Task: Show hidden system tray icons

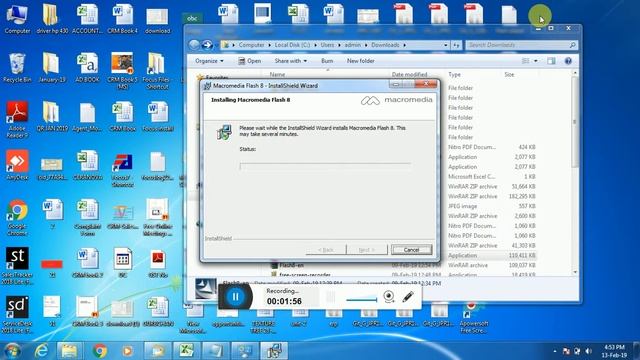Action: point(554,351)
